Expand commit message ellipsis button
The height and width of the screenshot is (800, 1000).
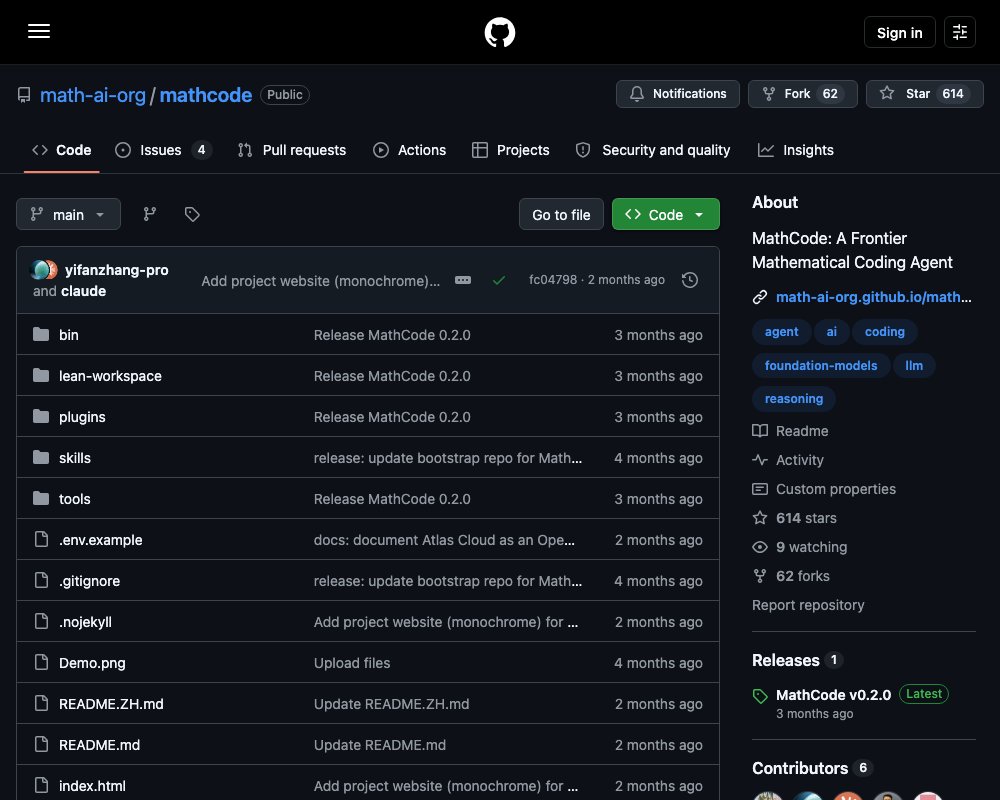pyautogui.click(x=463, y=280)
